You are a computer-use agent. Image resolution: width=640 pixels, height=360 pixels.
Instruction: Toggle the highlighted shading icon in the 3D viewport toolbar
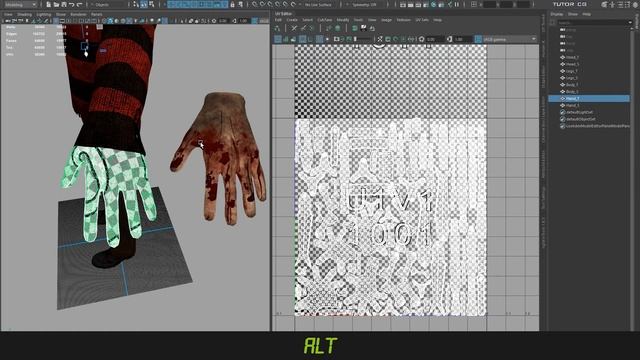tap(110, 20)
